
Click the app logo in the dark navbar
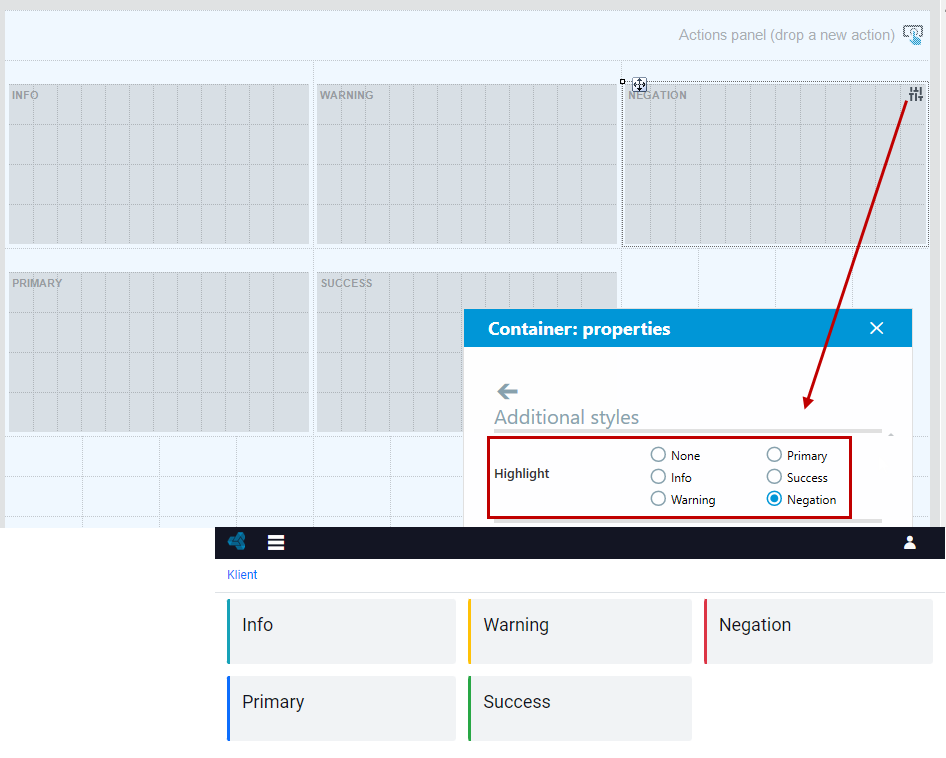click(x=237, y=542)
